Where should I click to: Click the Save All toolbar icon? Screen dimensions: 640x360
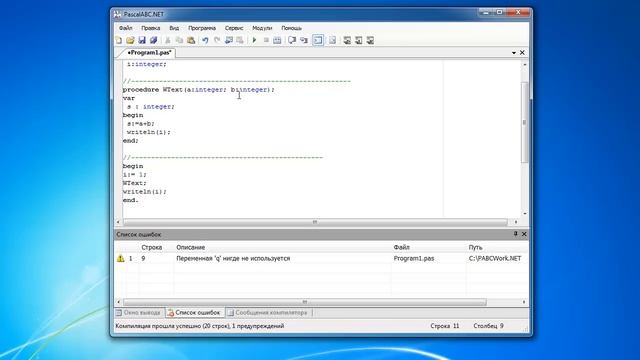click(153, 40)
